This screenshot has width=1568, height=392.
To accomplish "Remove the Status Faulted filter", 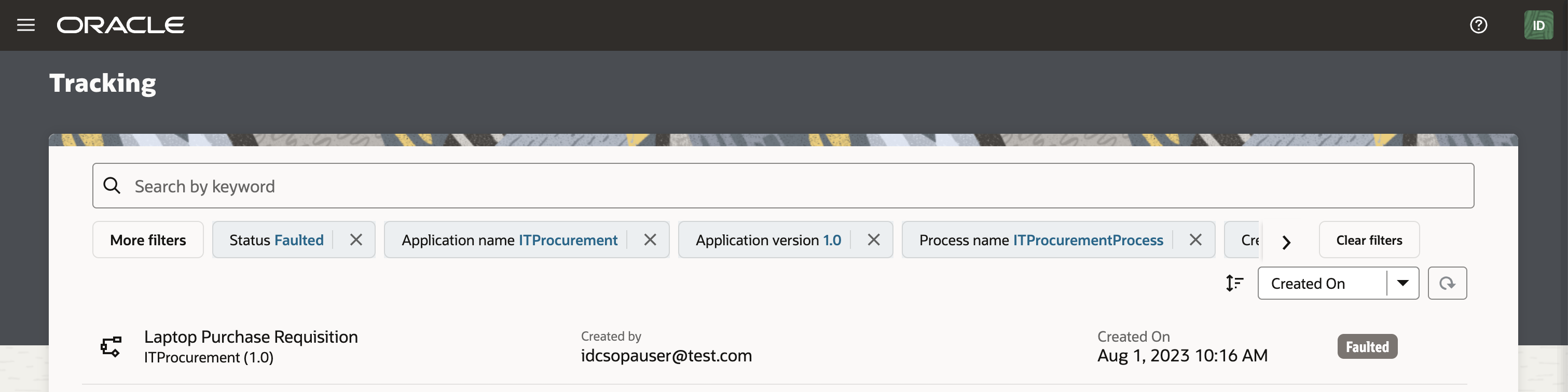I will (356, 240).
